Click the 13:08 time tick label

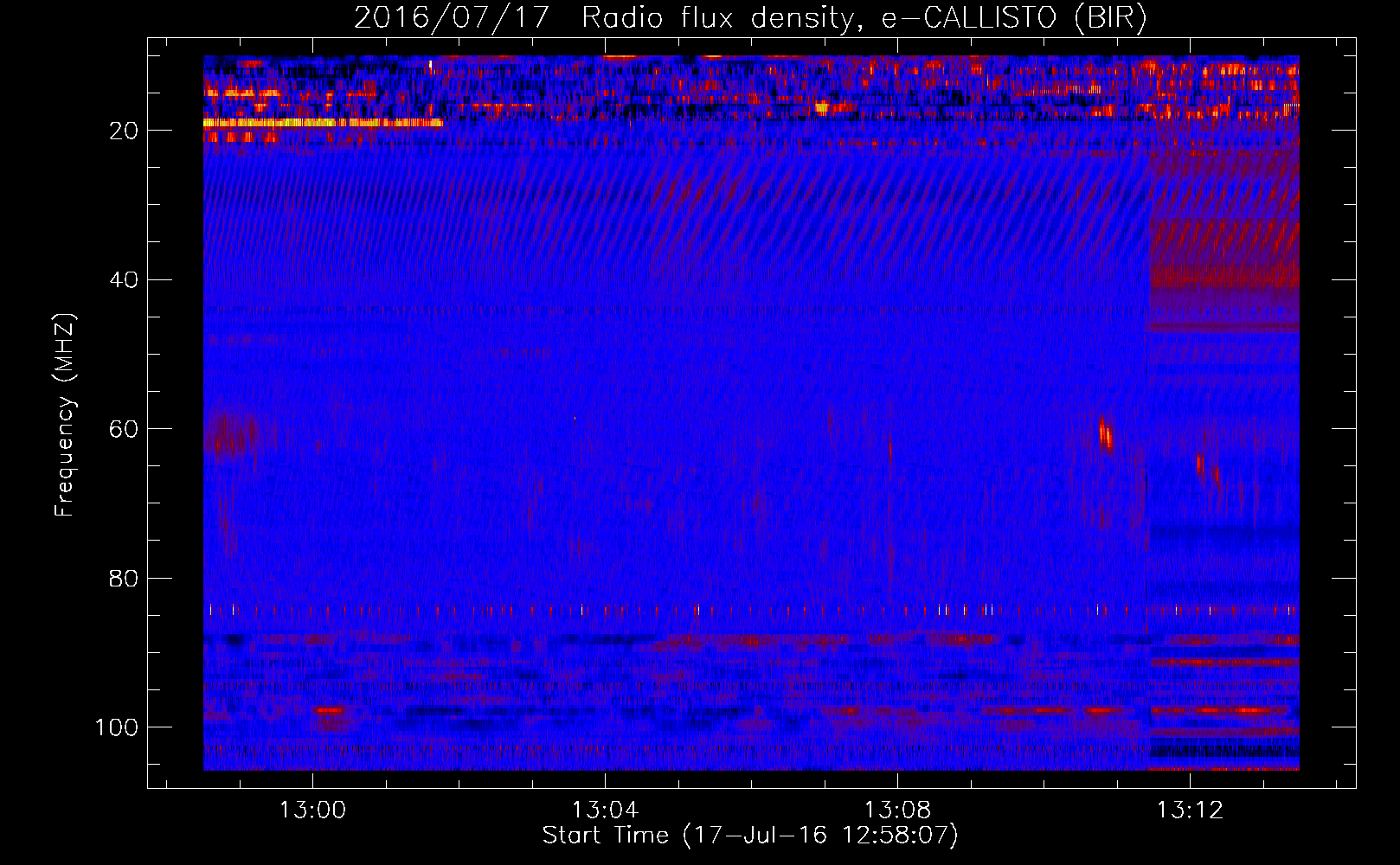point(897,810)
